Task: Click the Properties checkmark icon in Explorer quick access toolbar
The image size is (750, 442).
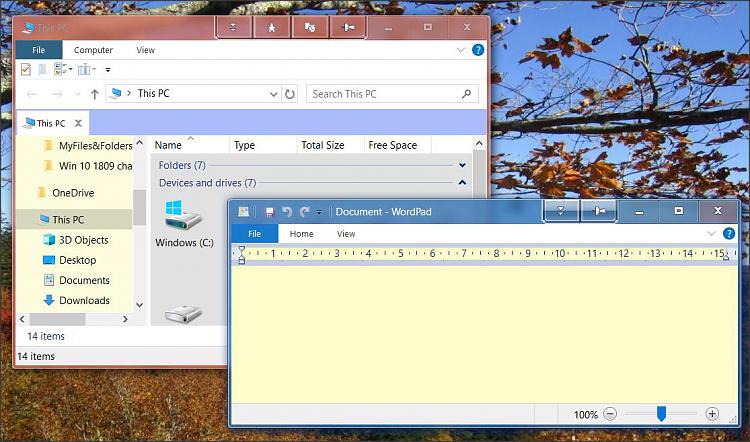Action: (26, 69)
